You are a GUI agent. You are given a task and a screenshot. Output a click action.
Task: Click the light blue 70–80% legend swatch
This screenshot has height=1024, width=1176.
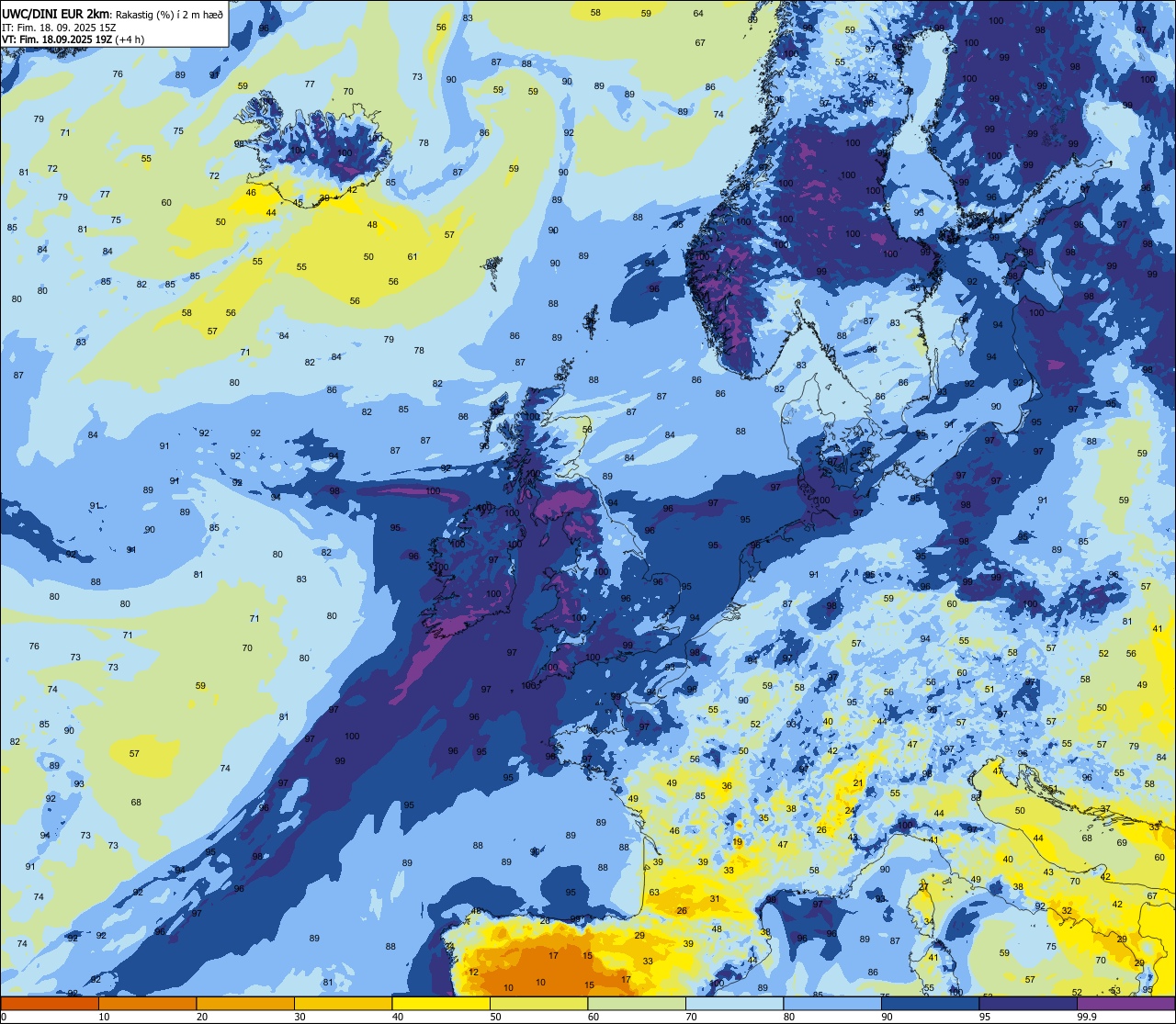coord(734,1003)
